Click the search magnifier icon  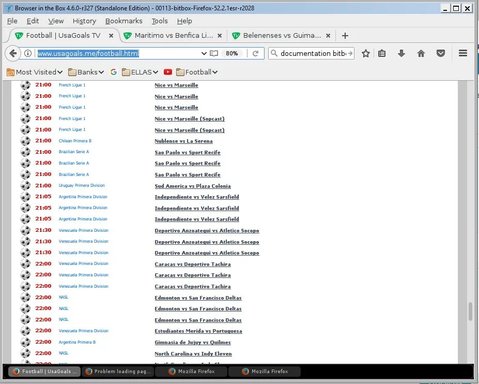pos(274,53)
